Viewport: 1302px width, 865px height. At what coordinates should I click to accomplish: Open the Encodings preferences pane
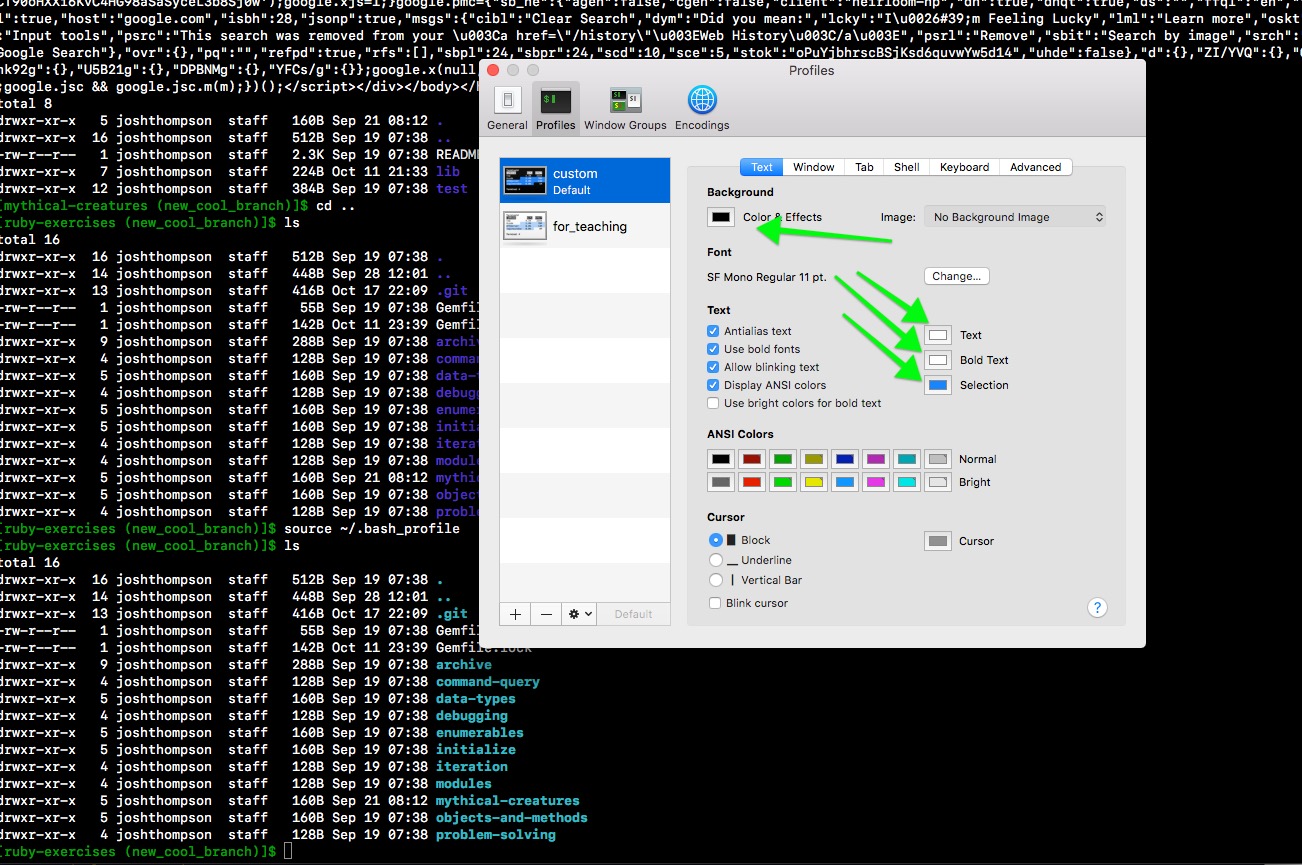coord(701,108)
